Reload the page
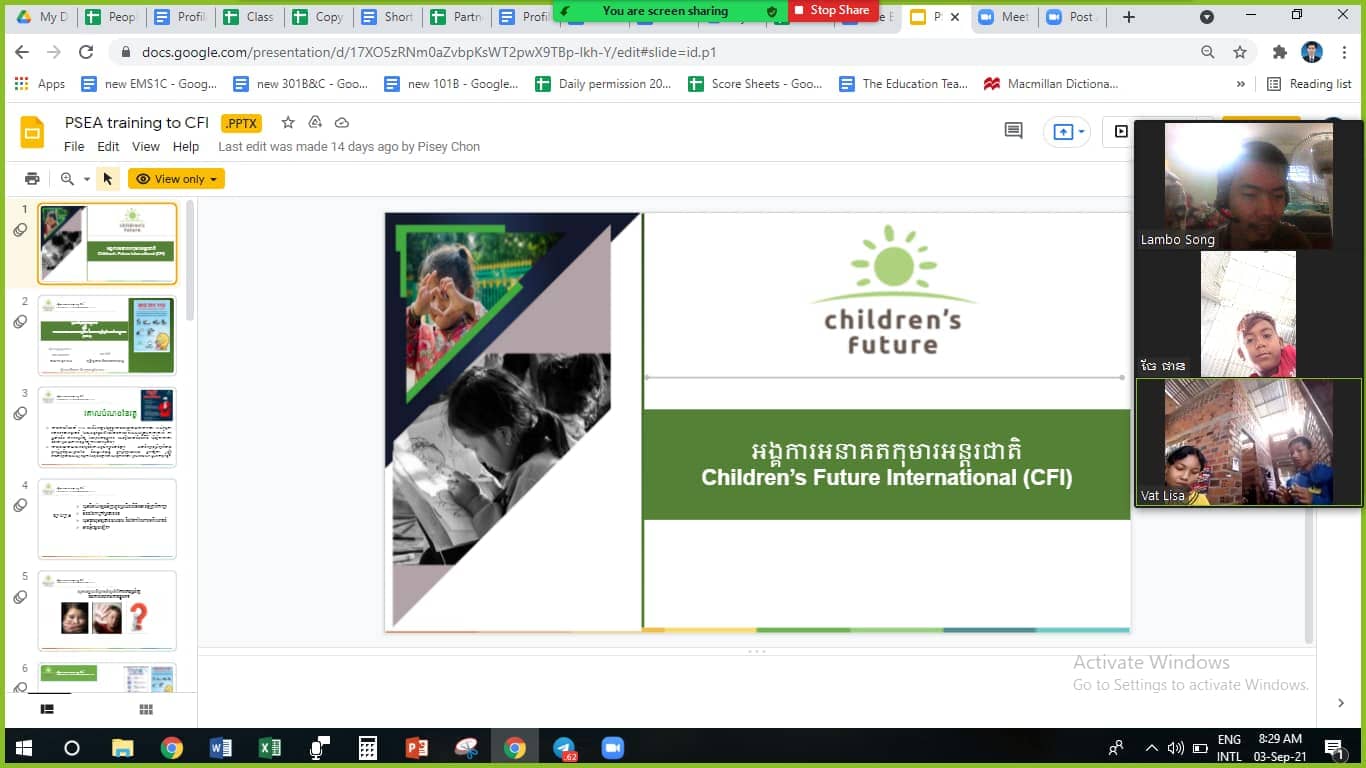1366x768 pixels. 86,52
